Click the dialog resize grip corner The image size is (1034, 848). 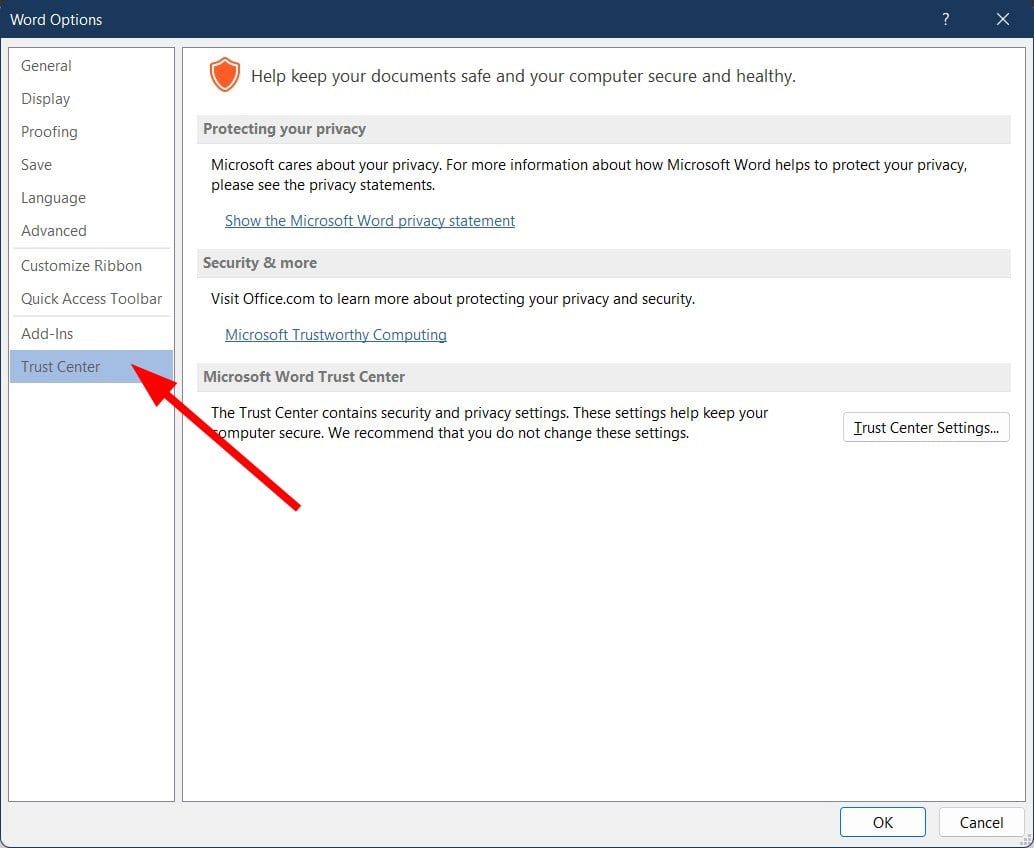tap(1026, 840)
